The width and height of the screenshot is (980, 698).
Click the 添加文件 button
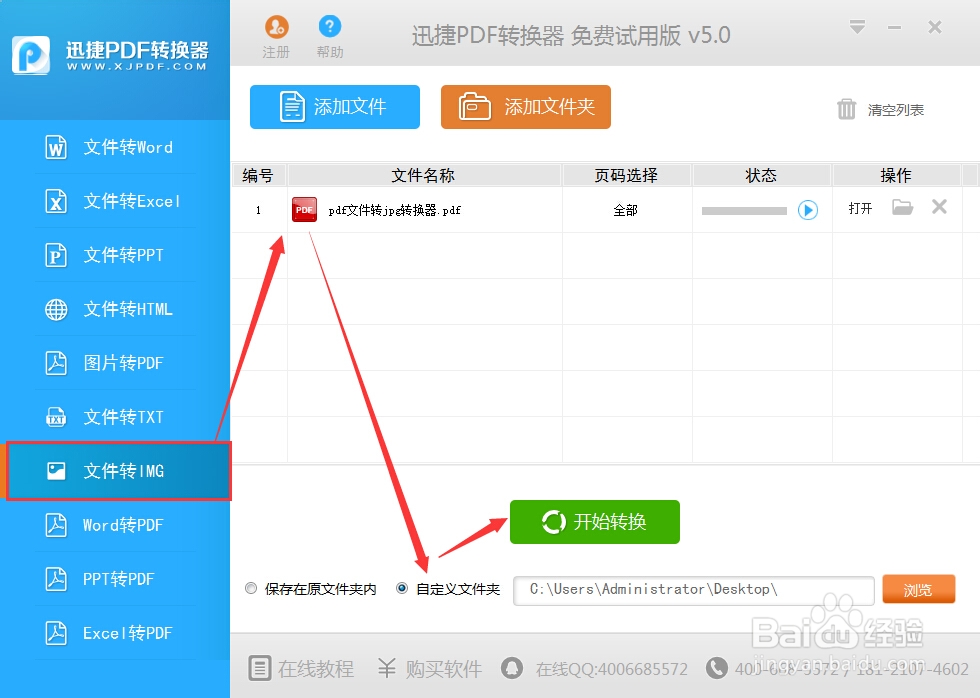coord(334,107)
